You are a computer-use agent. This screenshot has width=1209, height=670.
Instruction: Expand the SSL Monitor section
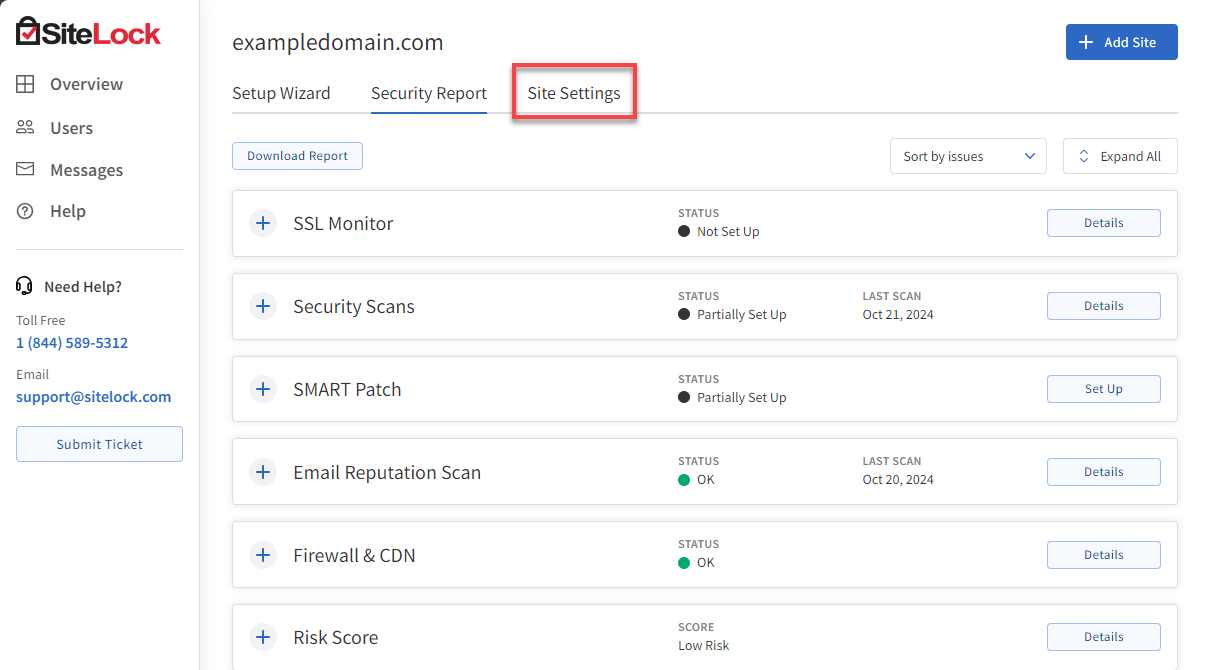263,223
